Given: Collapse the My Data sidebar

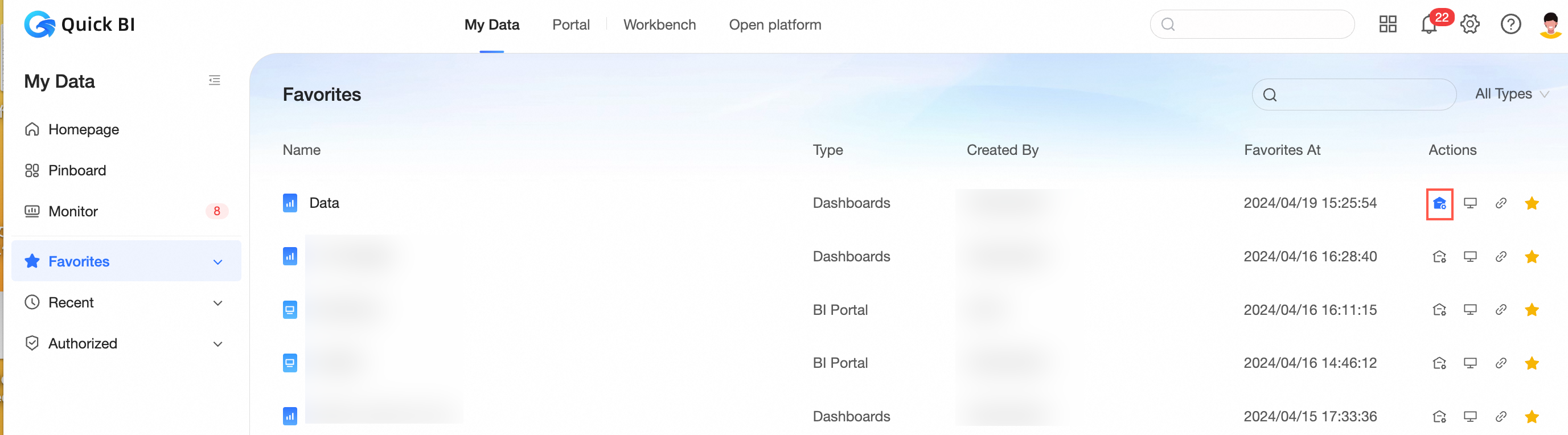Looking at the screenshot, I should point(214,80).
